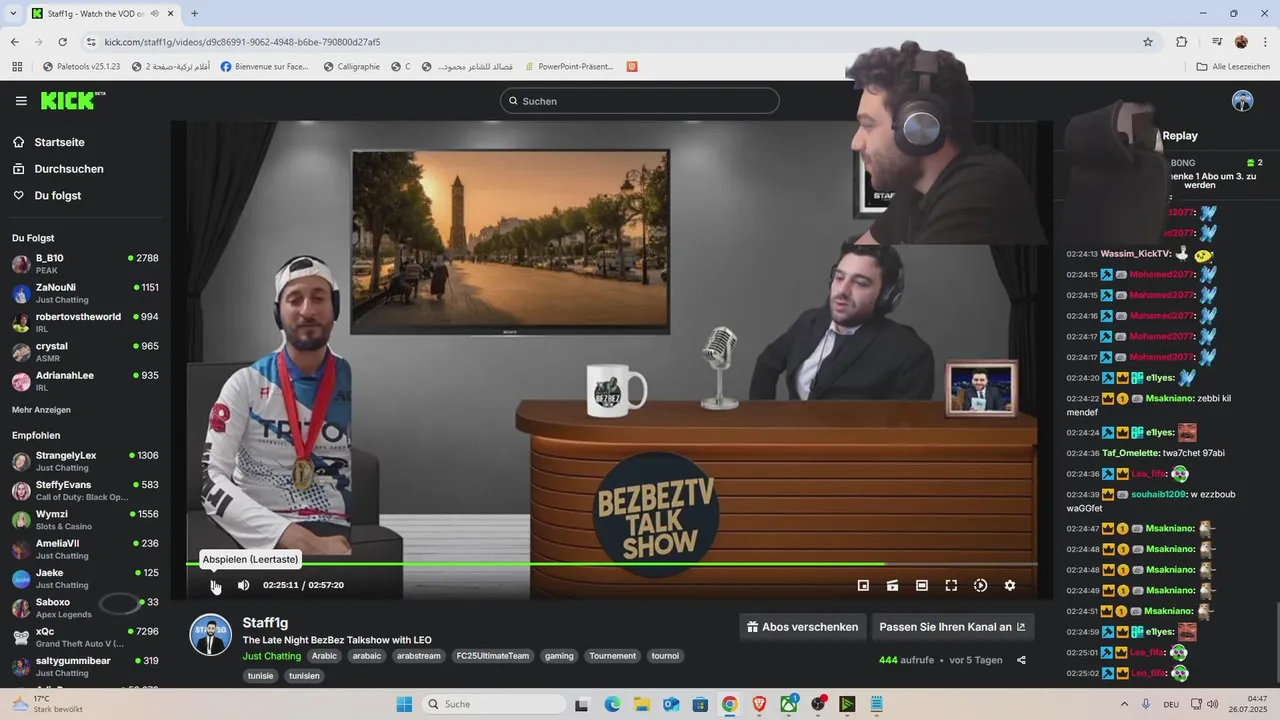The width and height of the screenshot is (1280, 720).
Task: Open AmeliaVII recommended channel
Action: pyautogui.click(x=85, y=549)
